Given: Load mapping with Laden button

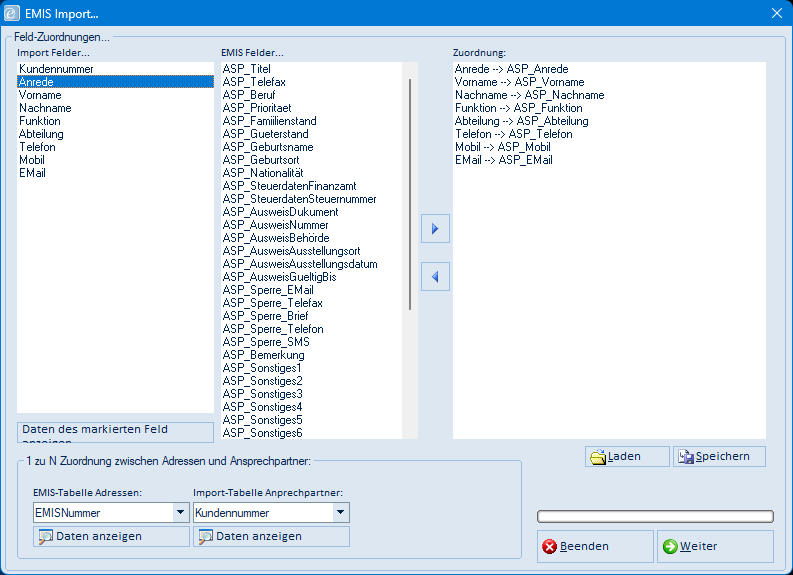Looking at the screenshot, I should (627, 456).
